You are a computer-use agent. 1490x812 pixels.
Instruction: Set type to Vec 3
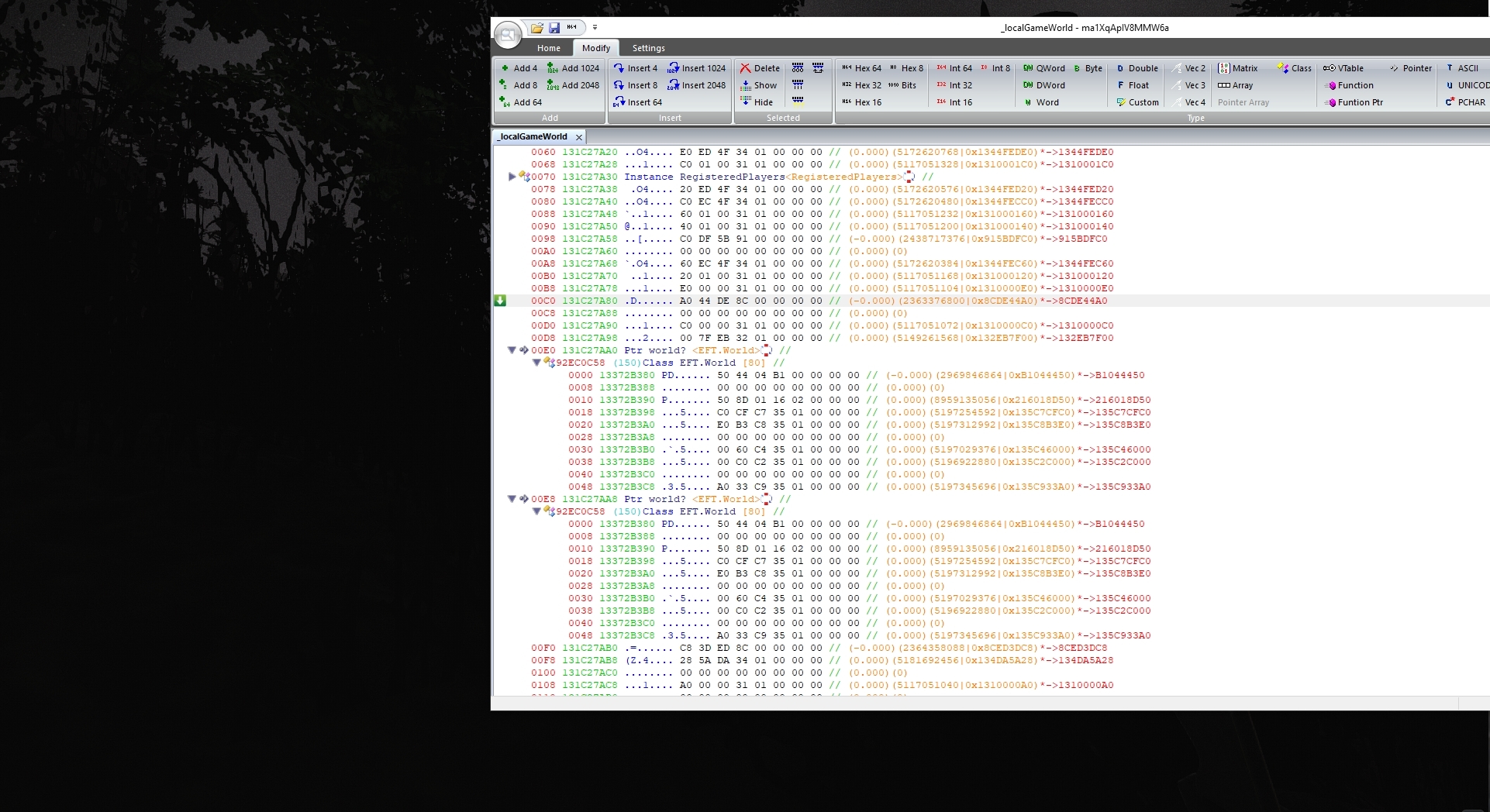point(1189,85)
